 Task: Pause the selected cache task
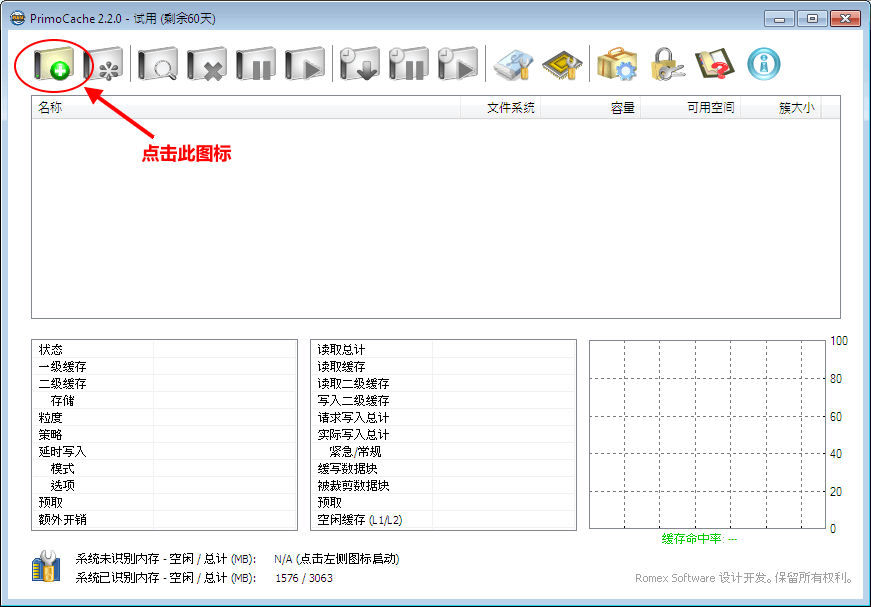pyautogui.click(x=256, y=62)
